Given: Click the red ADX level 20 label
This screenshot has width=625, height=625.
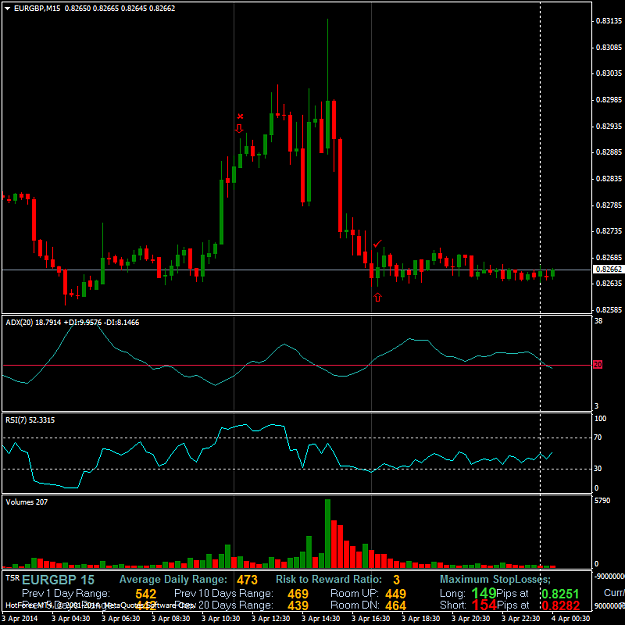Looking at the screenshot, I should [x=597, y=364].
